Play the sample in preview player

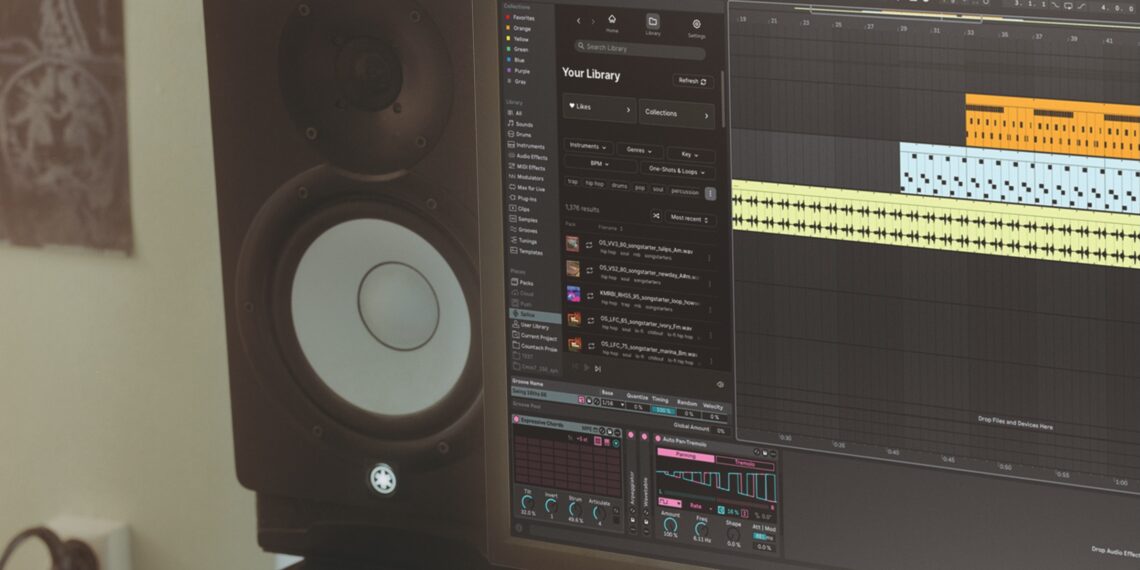(x=587, y=367)
